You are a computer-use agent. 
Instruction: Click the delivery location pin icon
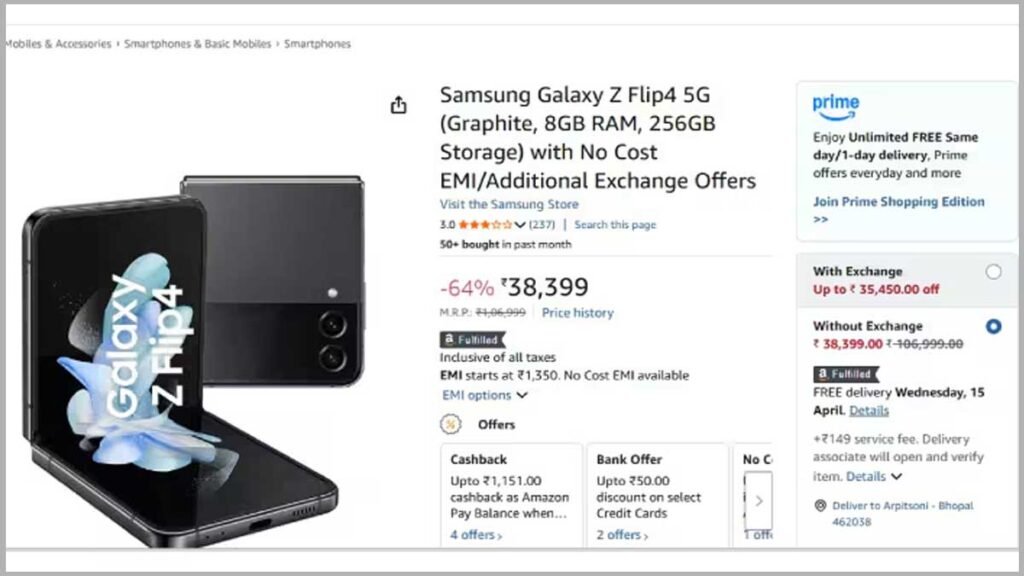[820, 506]
